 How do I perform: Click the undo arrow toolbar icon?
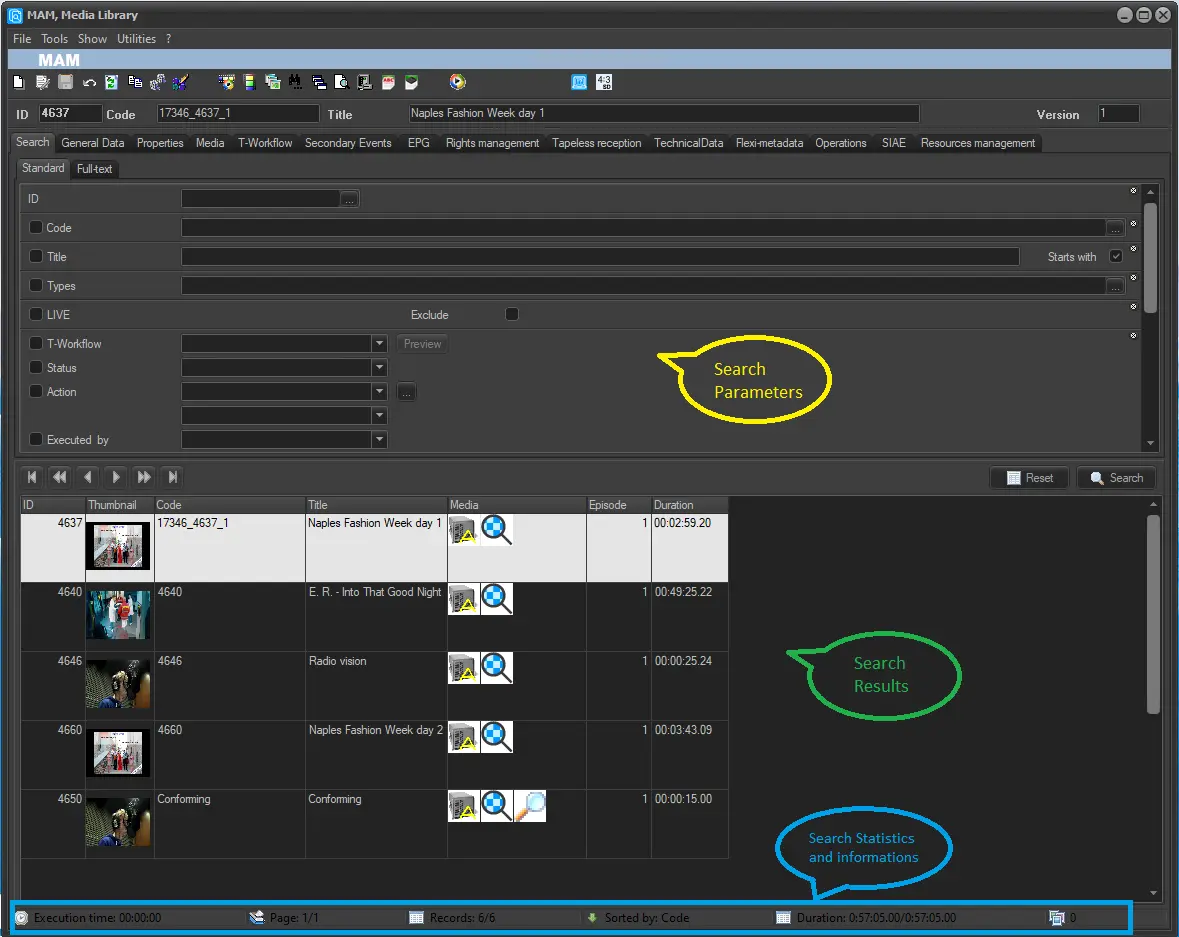point(89,82)
